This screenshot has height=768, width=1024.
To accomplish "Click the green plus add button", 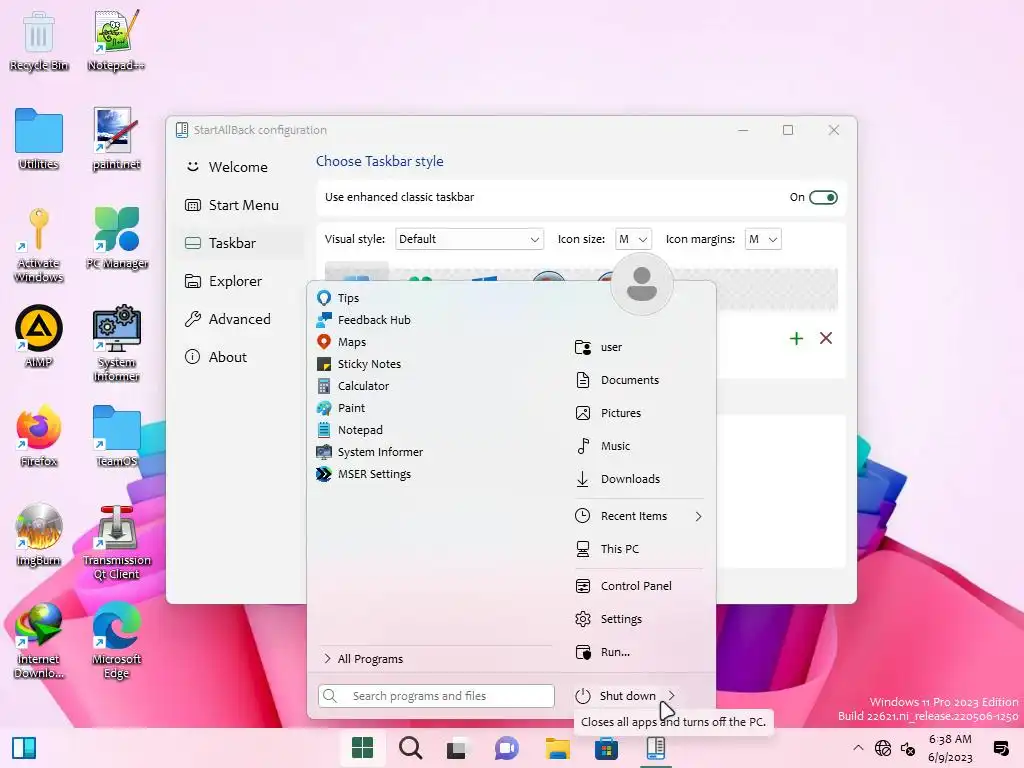I will (x=796, y=338).
